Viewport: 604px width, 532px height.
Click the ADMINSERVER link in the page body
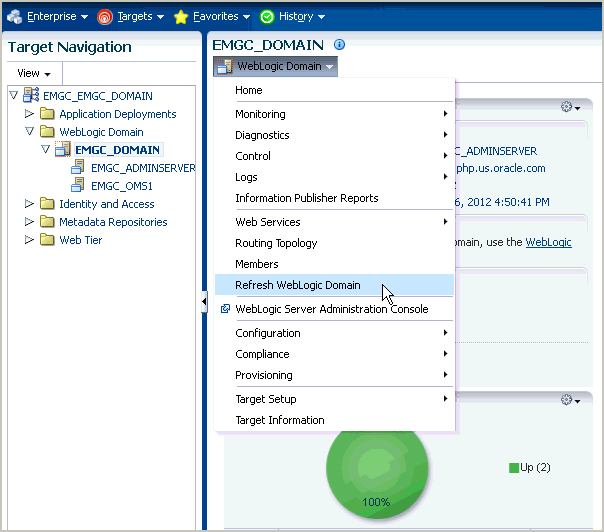[x=497, y=151]
